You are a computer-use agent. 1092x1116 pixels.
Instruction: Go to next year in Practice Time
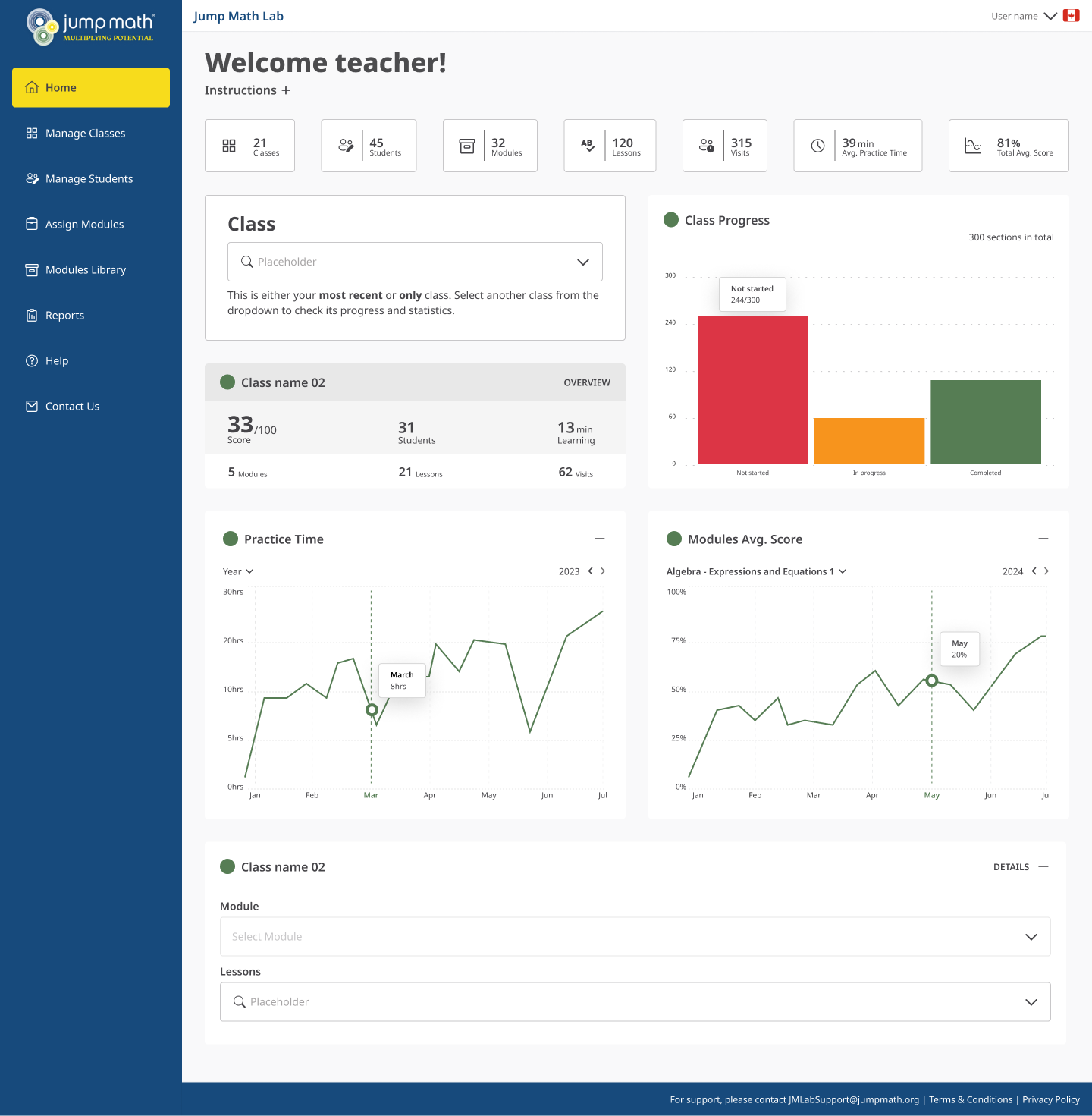pyautogui.click(x=603, y=571)
